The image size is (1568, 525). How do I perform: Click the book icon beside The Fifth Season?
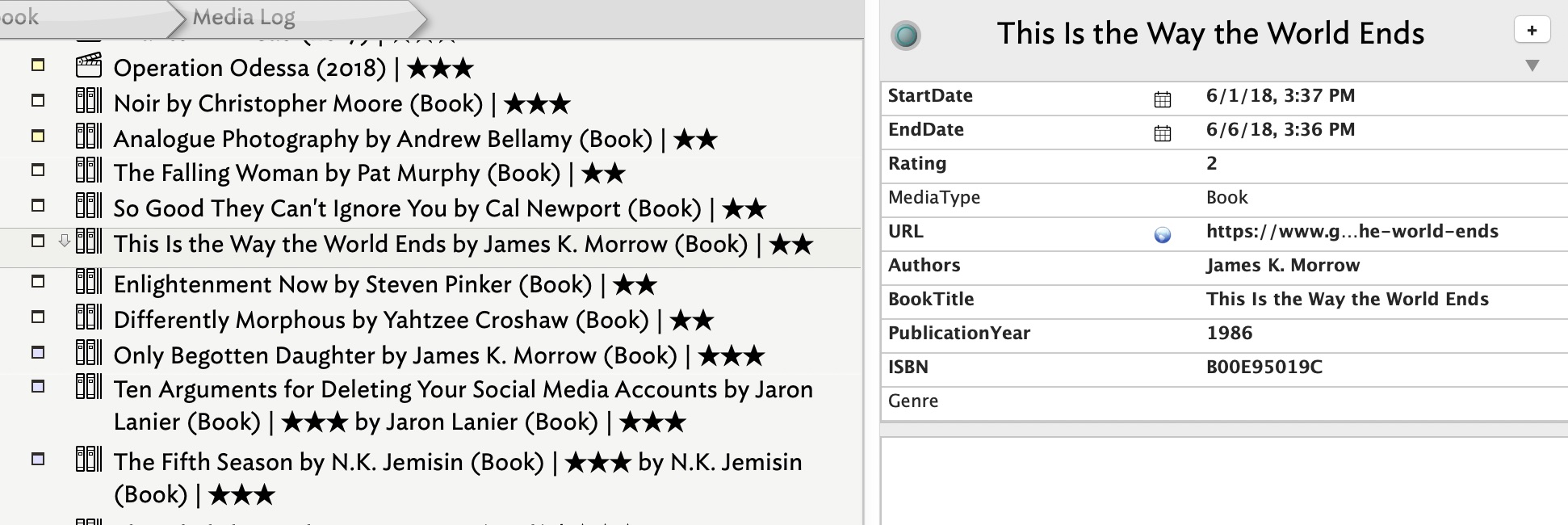click(89, 460)
